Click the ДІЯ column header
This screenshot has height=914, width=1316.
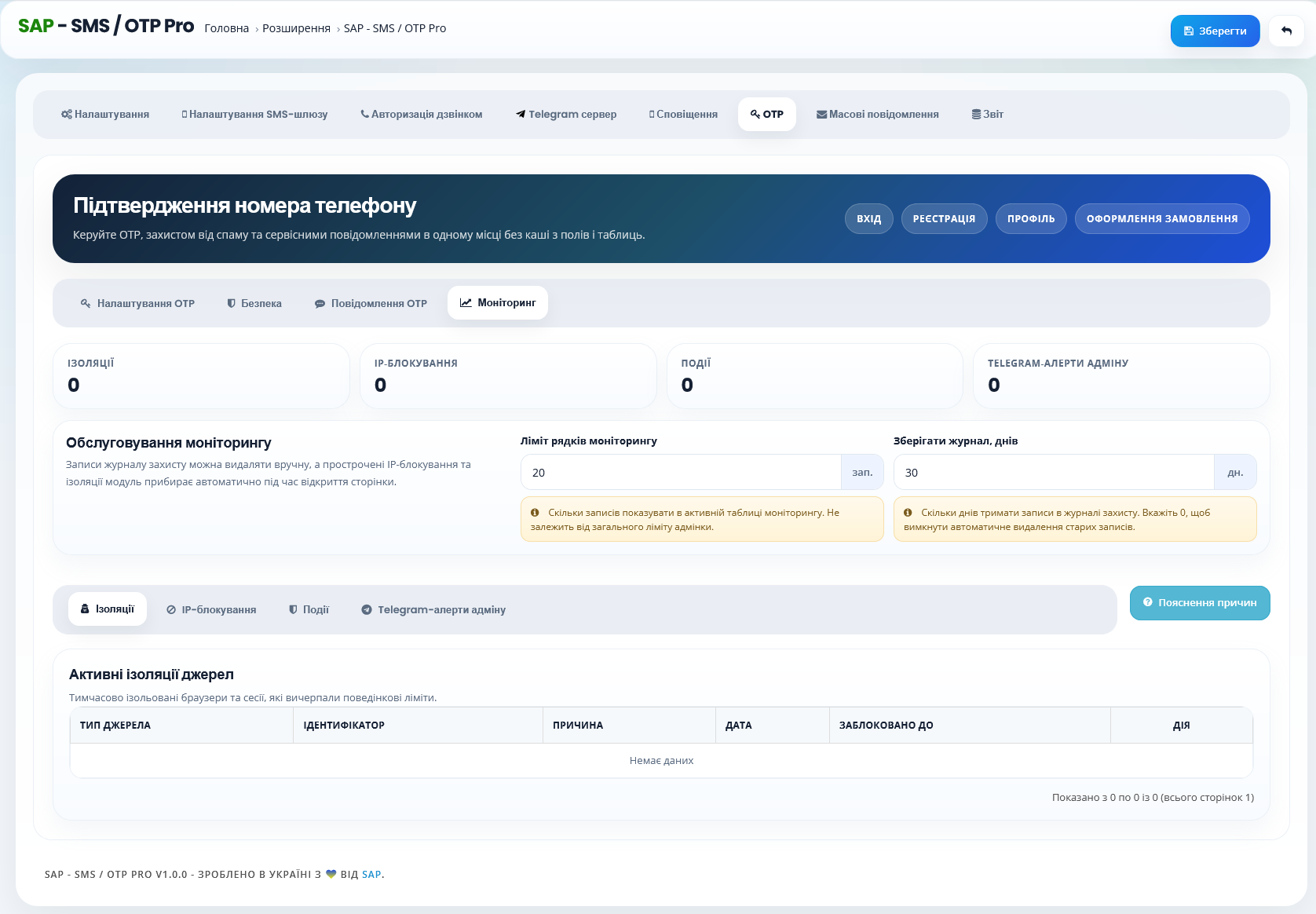(x=1181, y=725)
